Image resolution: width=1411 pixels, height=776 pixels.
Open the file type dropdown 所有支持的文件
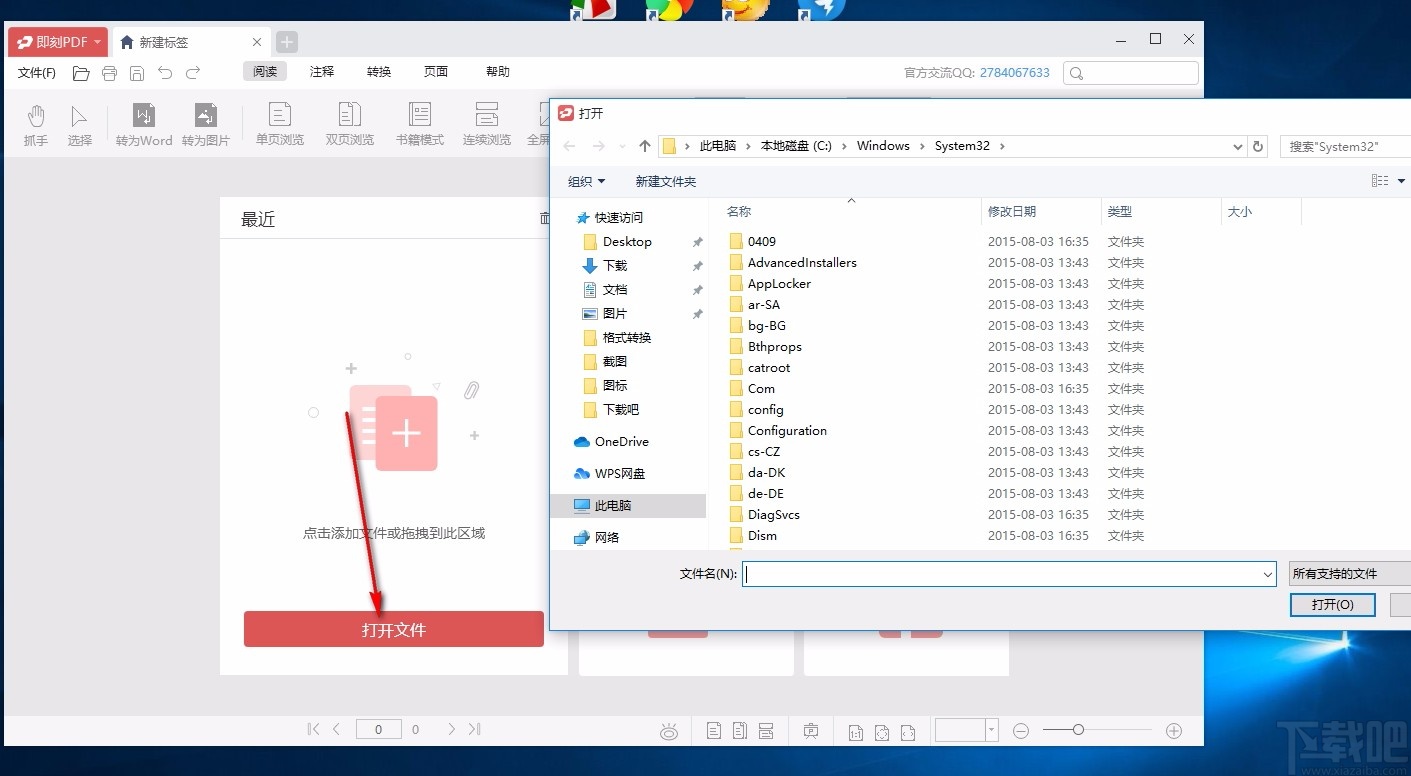(x=1348, y=573)
